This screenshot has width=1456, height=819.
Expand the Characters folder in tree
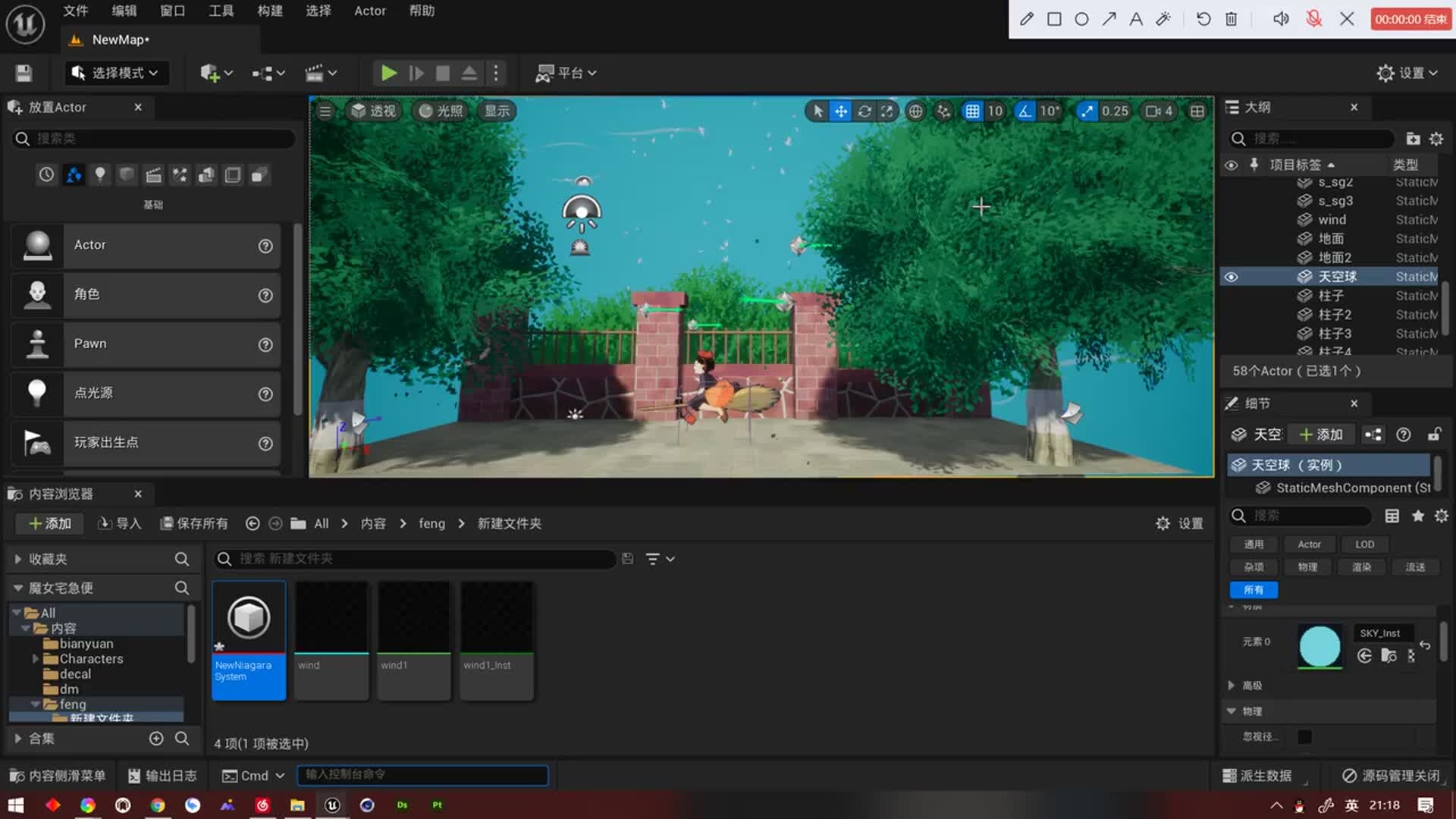pyautogui.click(x=35, y=659)
